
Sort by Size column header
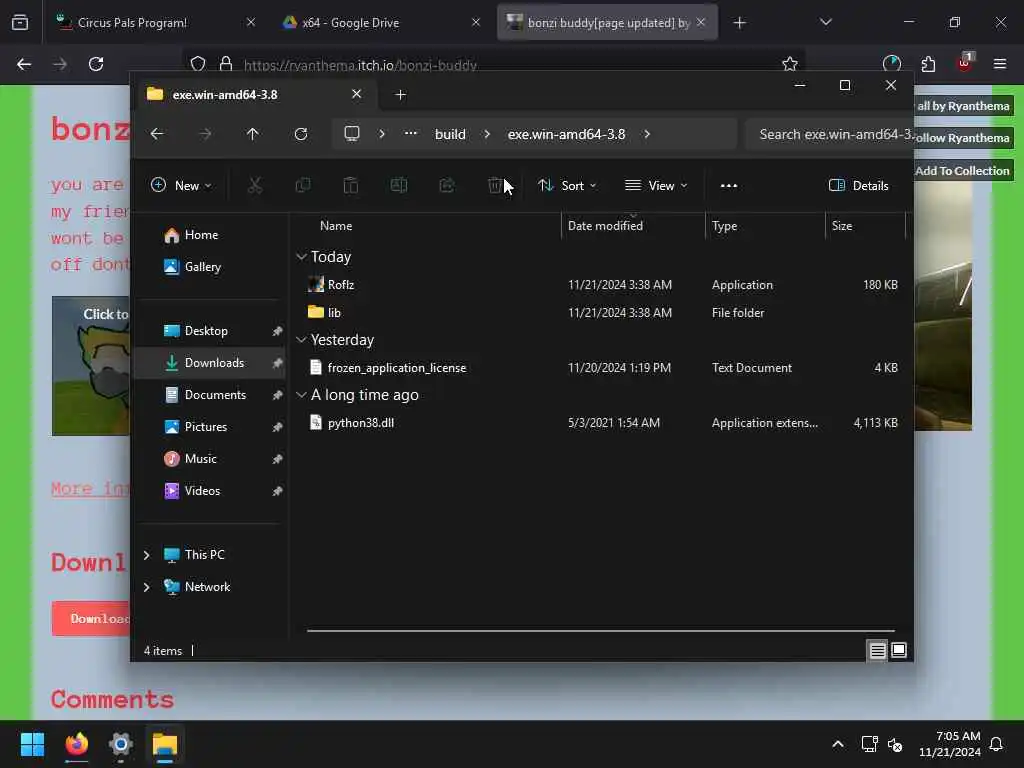pos(842,226)
